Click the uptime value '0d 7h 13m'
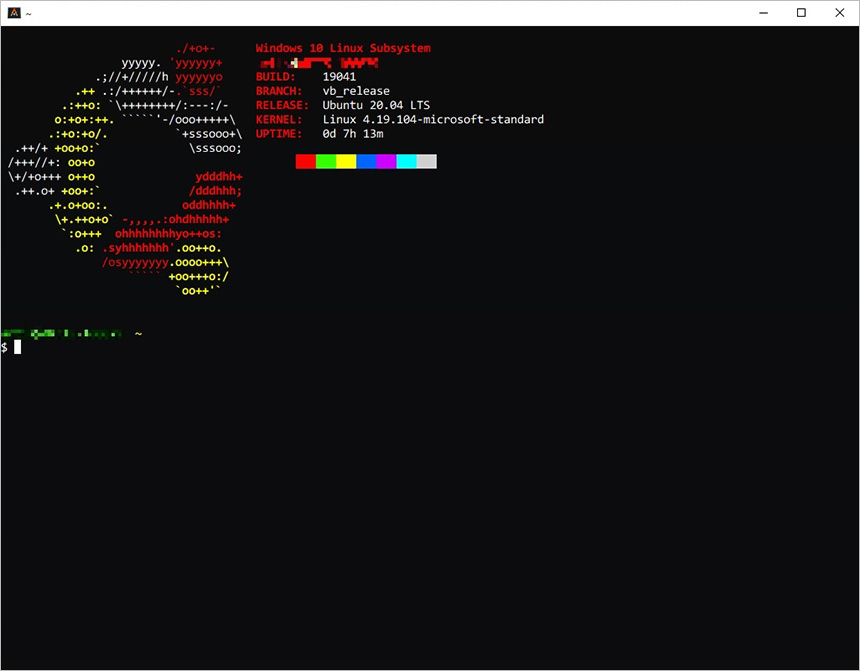The image size is (860, 671). click(x=353, y=134)
